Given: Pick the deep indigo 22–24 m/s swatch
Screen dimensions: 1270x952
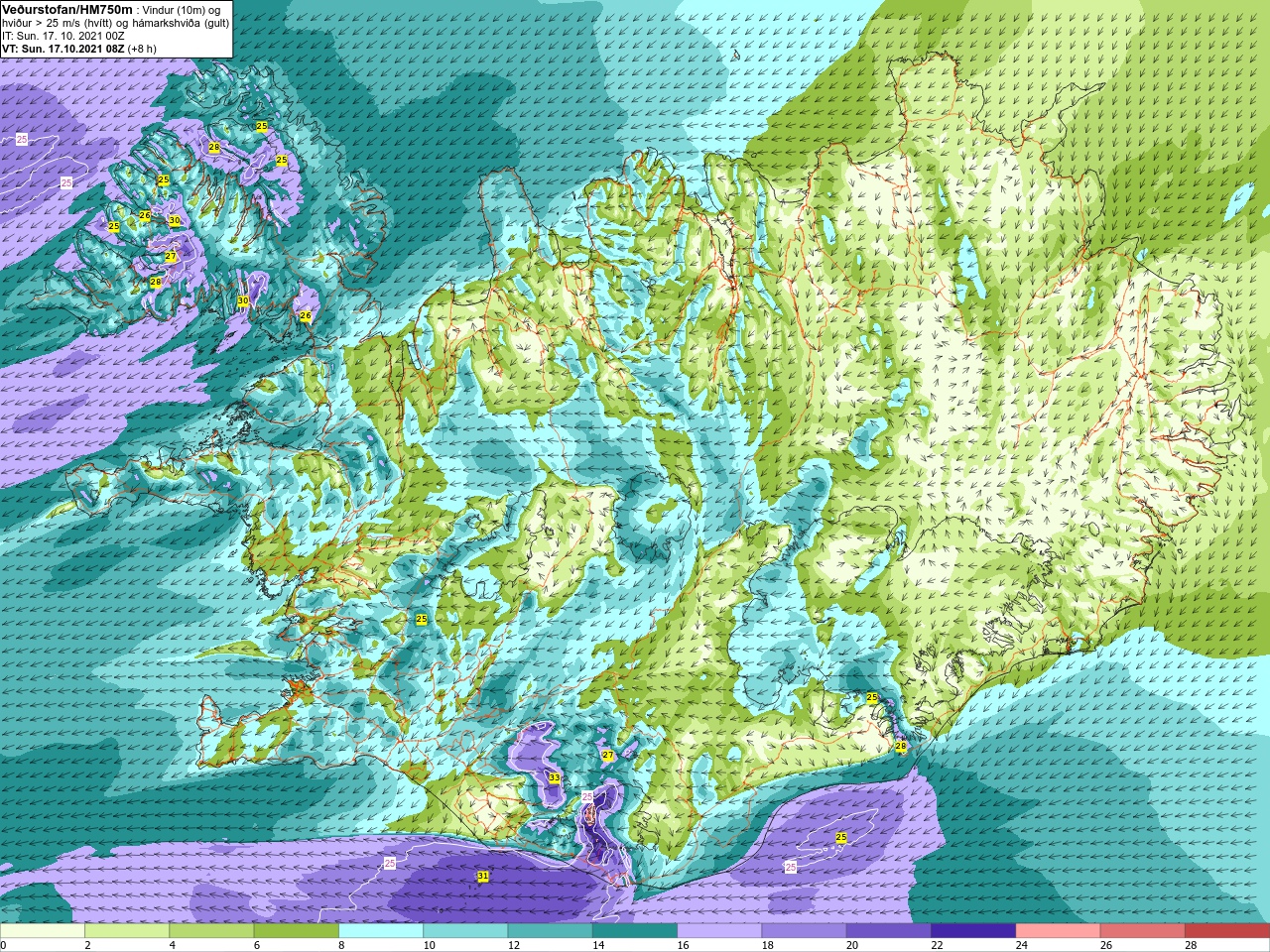Looking at the screenshot, I should (973, 931).
